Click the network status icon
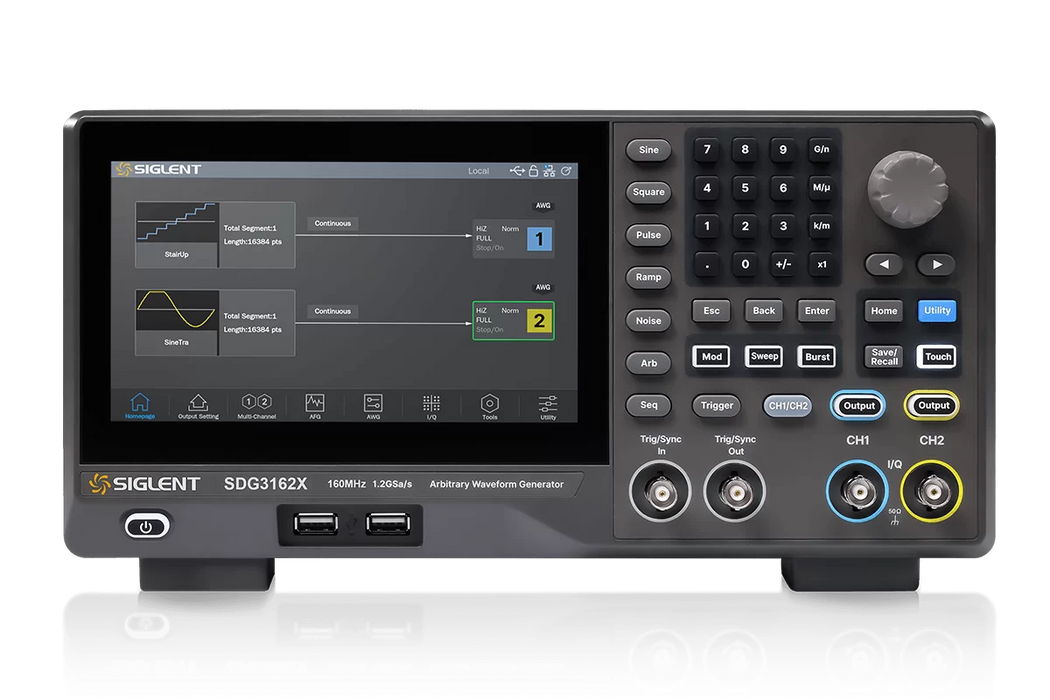 (549, 171)
